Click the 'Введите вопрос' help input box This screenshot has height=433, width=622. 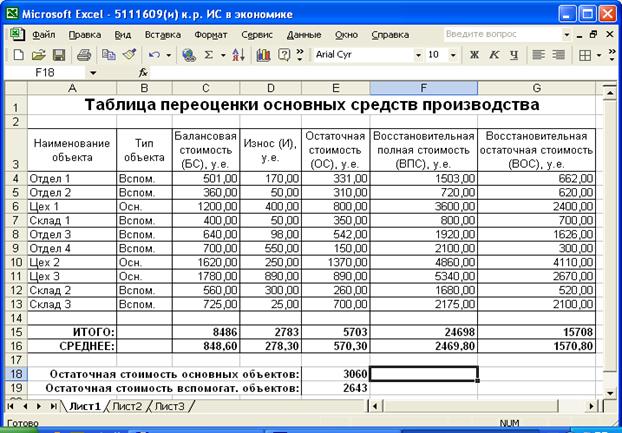pyautogui.click(x=503, y=35)
